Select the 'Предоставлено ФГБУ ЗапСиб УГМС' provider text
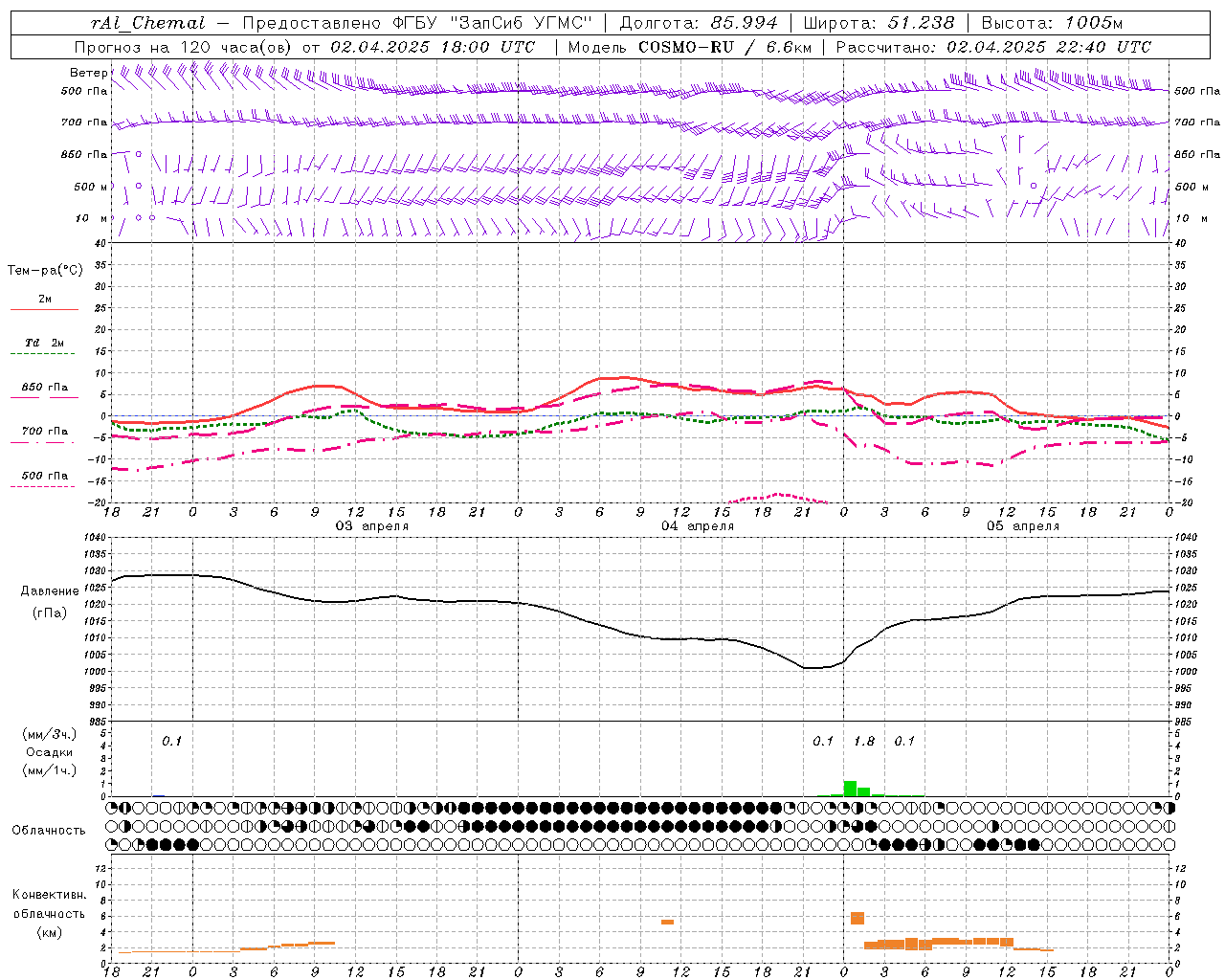 417,23
